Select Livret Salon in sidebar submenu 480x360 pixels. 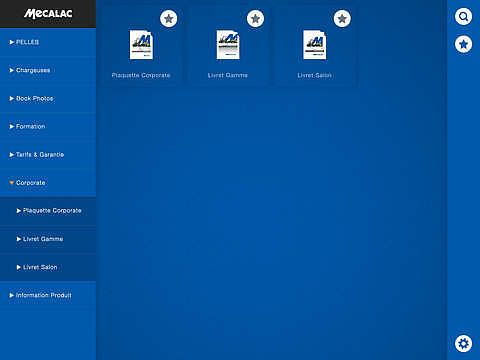(x=48, y=267)
